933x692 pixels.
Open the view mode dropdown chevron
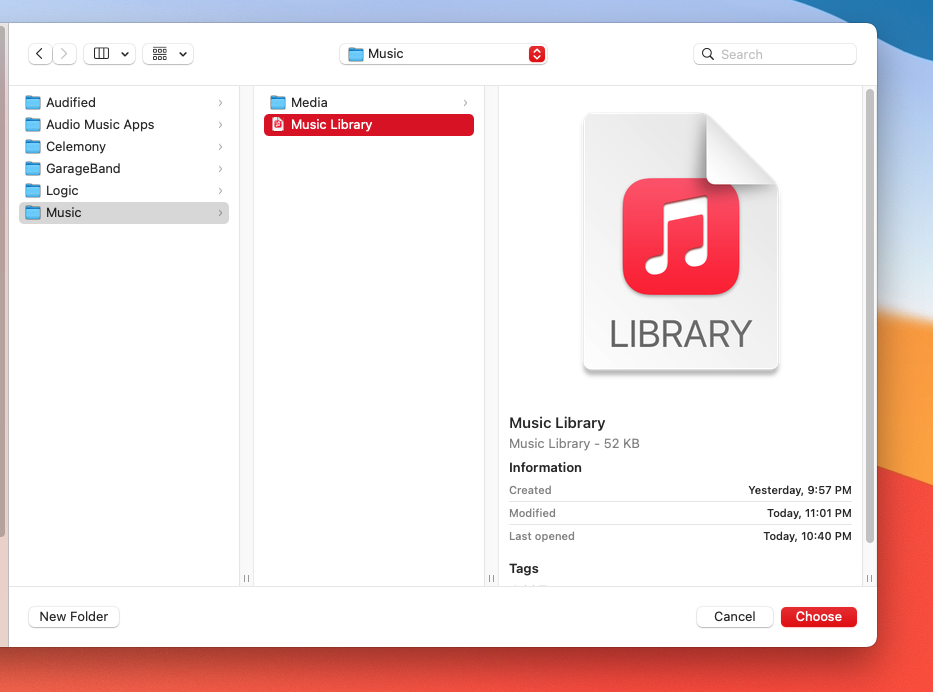tap(125, 54)
